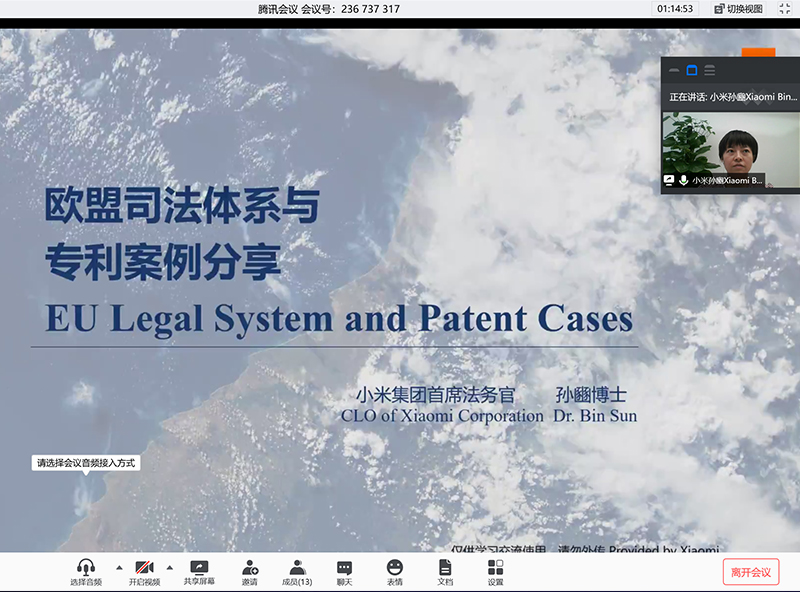Viewport: 800px width, 592px height.
Task: Open meeting settings (设置)
Action: [x=495, y=572]
